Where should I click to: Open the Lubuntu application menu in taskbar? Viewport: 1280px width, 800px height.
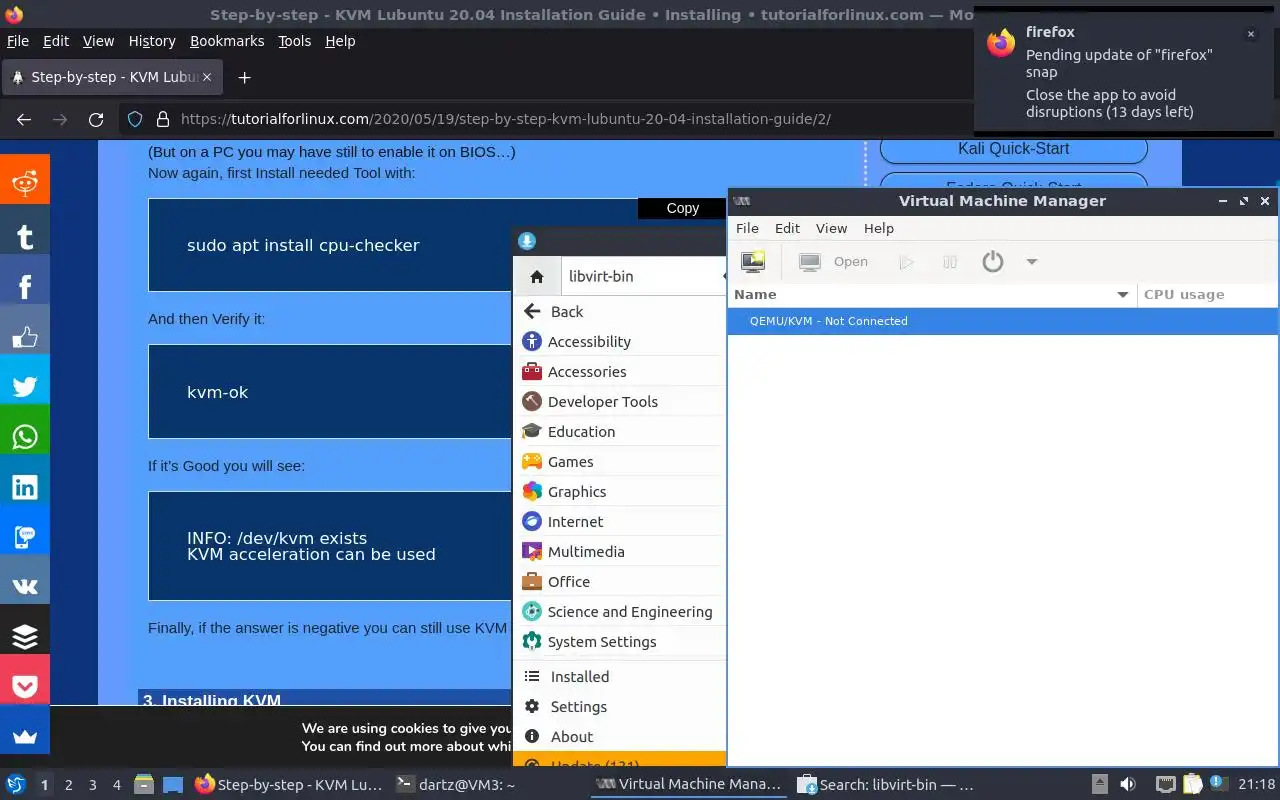tap(16, 785)
